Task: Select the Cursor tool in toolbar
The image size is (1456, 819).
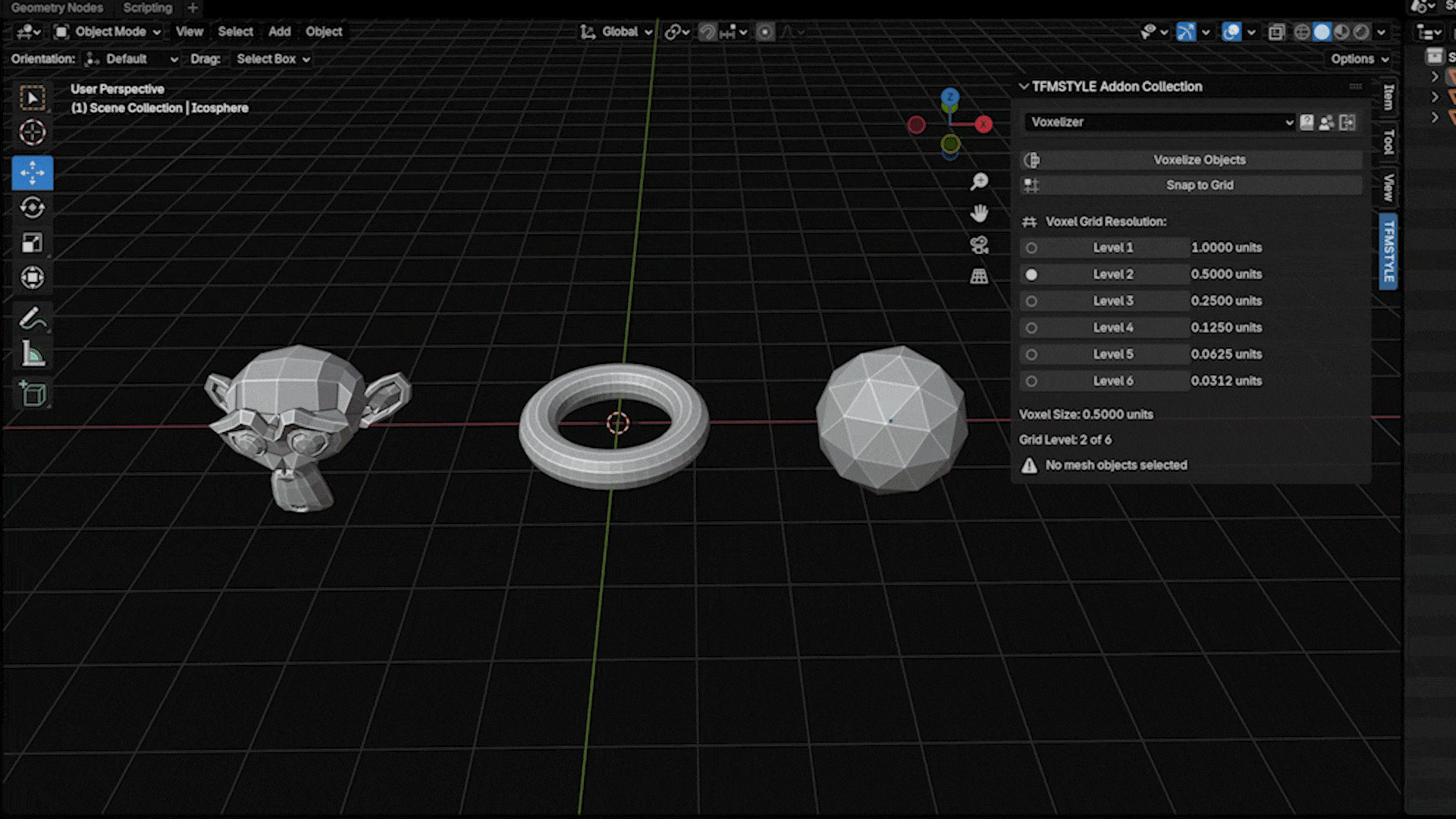Action: coord(32,132)
